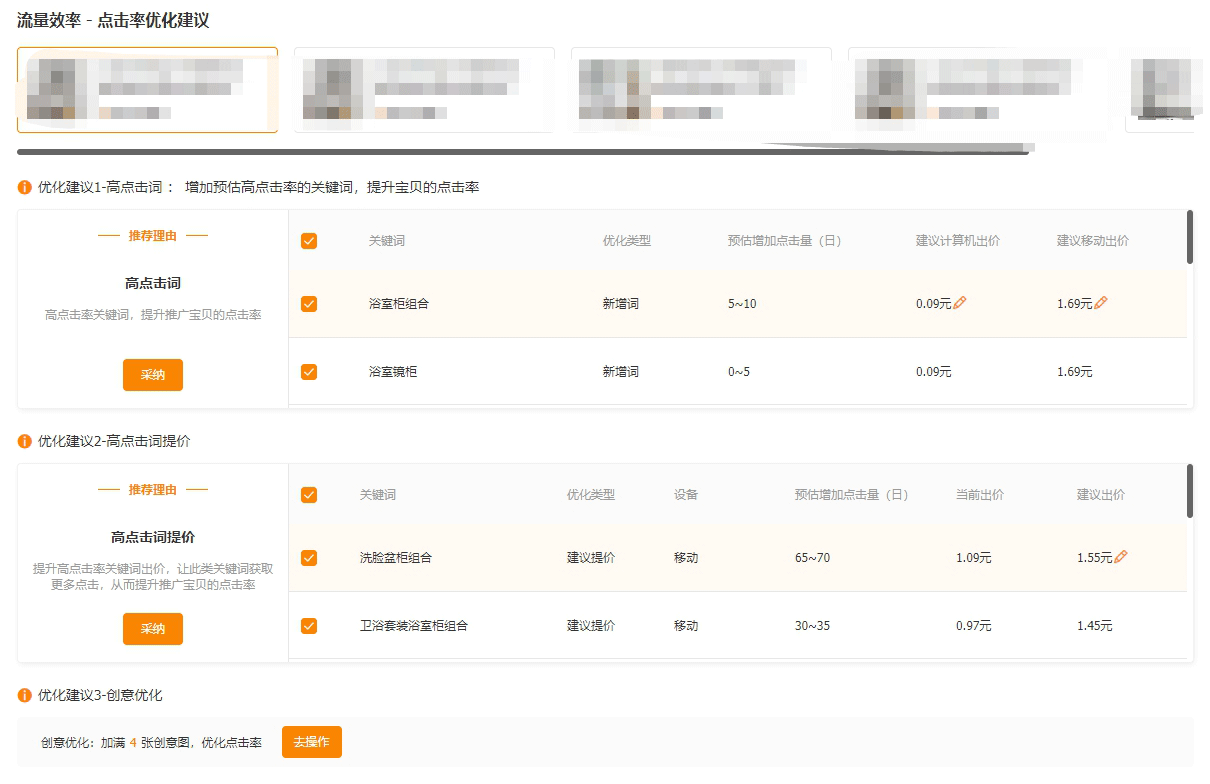Click info icon beside 优化建议3-创意优化
Image resolution: width=1210 pixels, height=784 pixels.
pos(25,696)
